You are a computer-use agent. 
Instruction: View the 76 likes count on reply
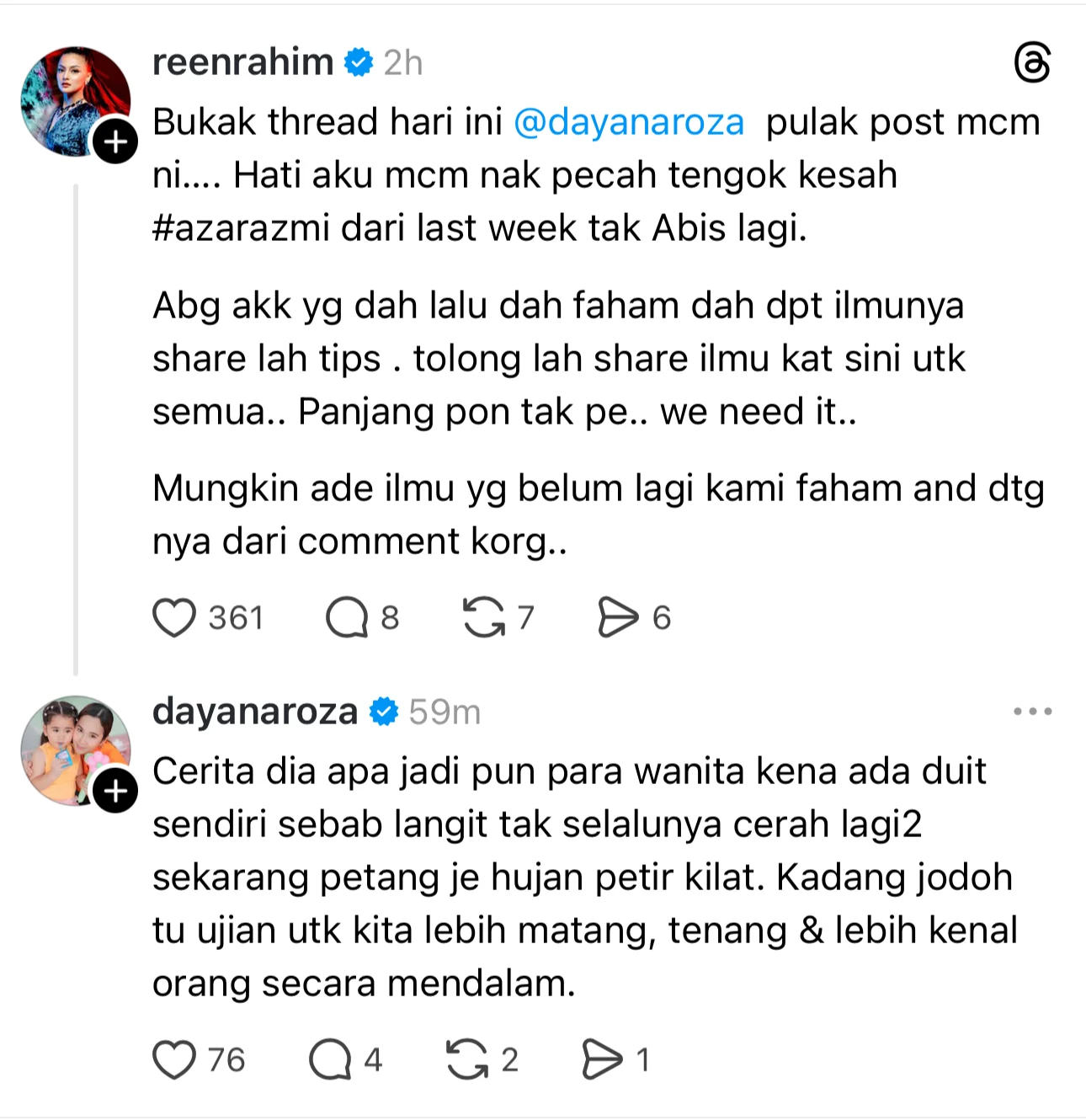click(x=226, y=1060)
